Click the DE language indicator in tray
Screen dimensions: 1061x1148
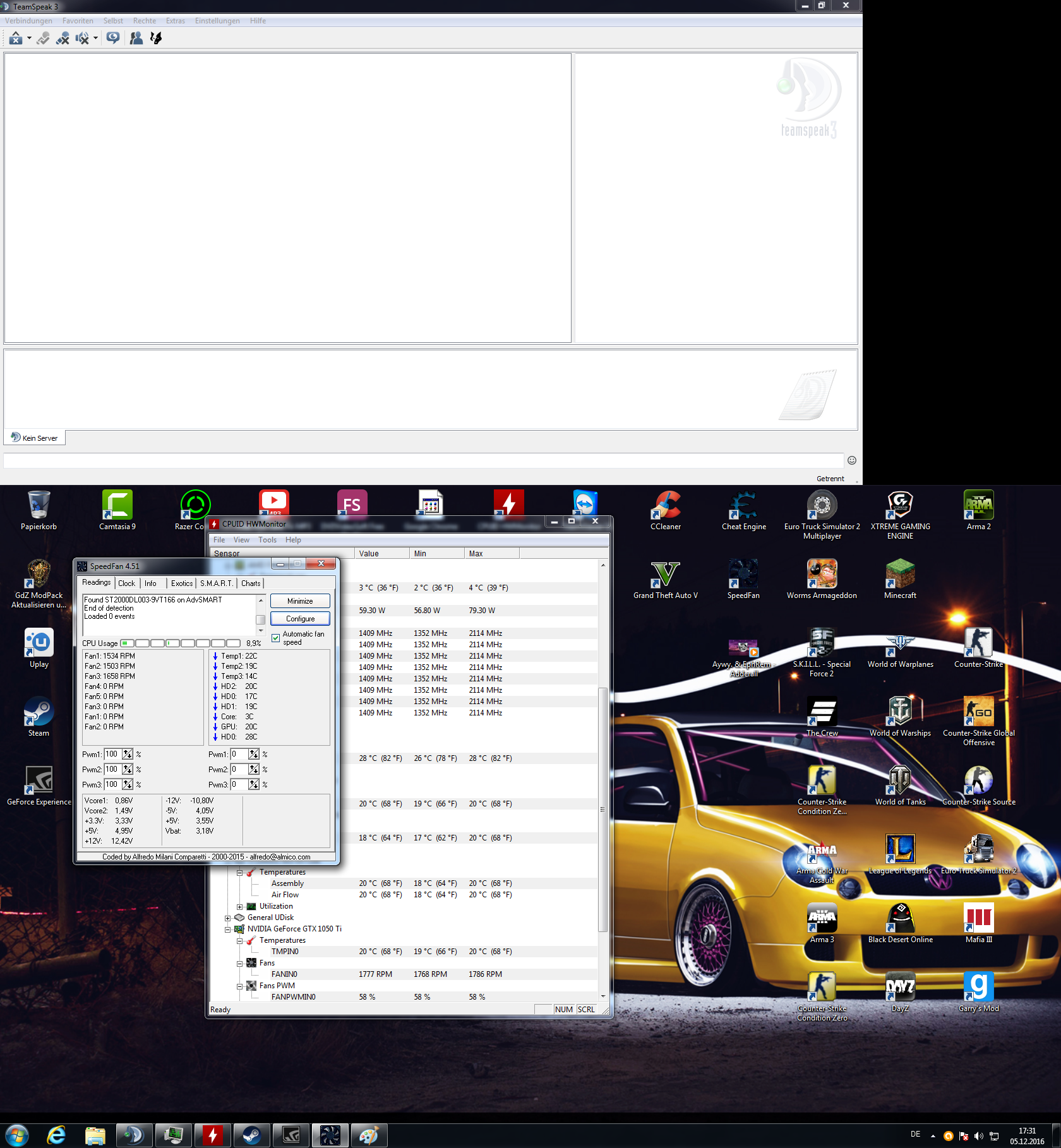click(x=916, y=1135)
